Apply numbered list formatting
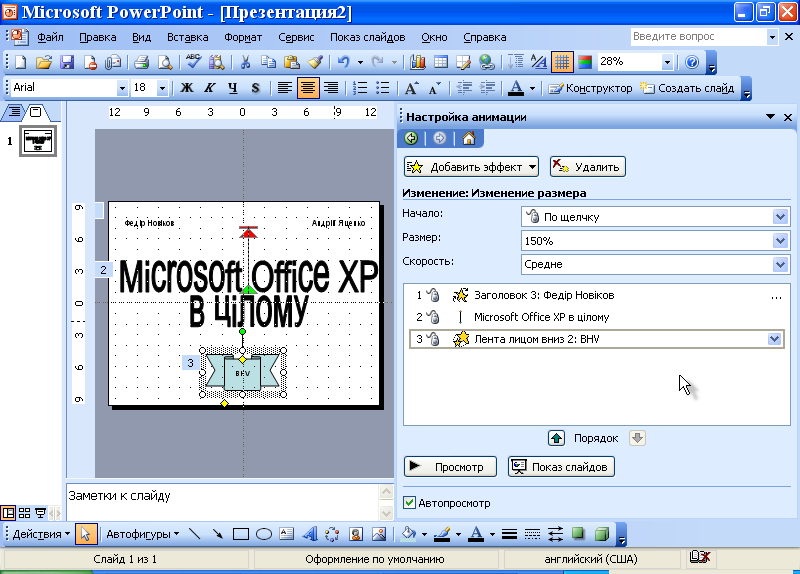This screenshot has width=800, height=574. click(360, 88)
